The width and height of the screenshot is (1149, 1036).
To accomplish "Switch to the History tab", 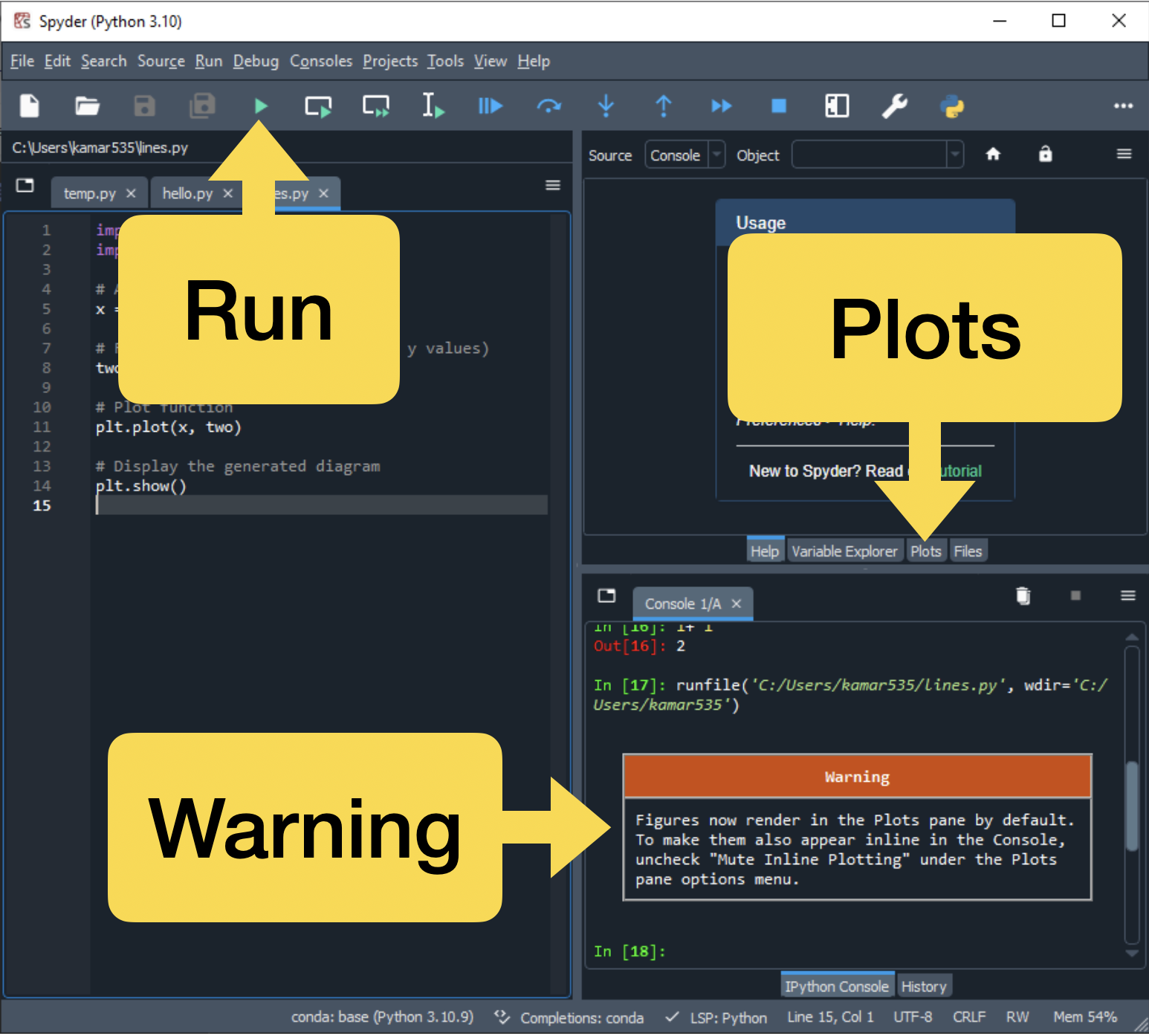I will (924, 987).
